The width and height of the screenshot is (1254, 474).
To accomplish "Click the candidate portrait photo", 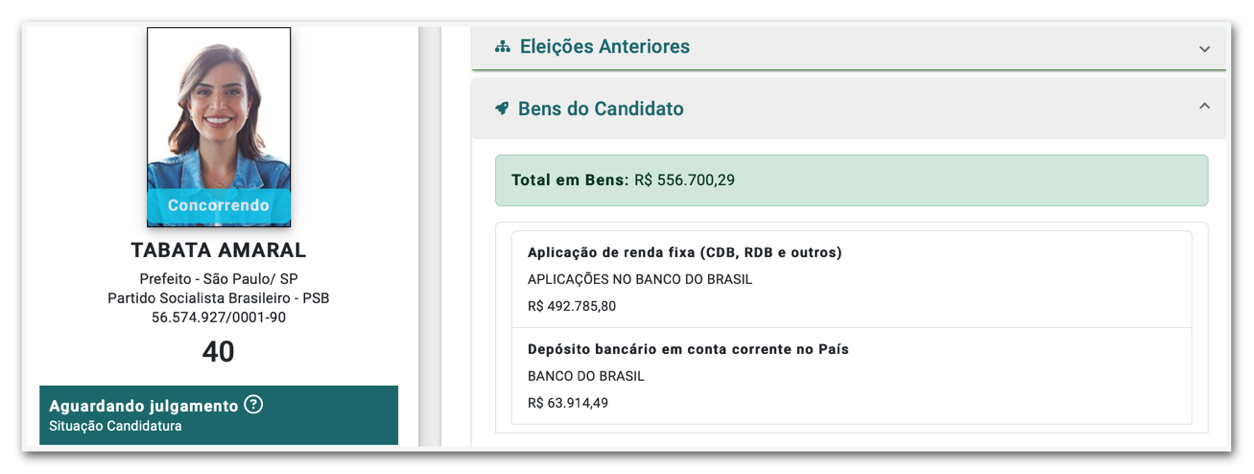I will tap(218, 110).
